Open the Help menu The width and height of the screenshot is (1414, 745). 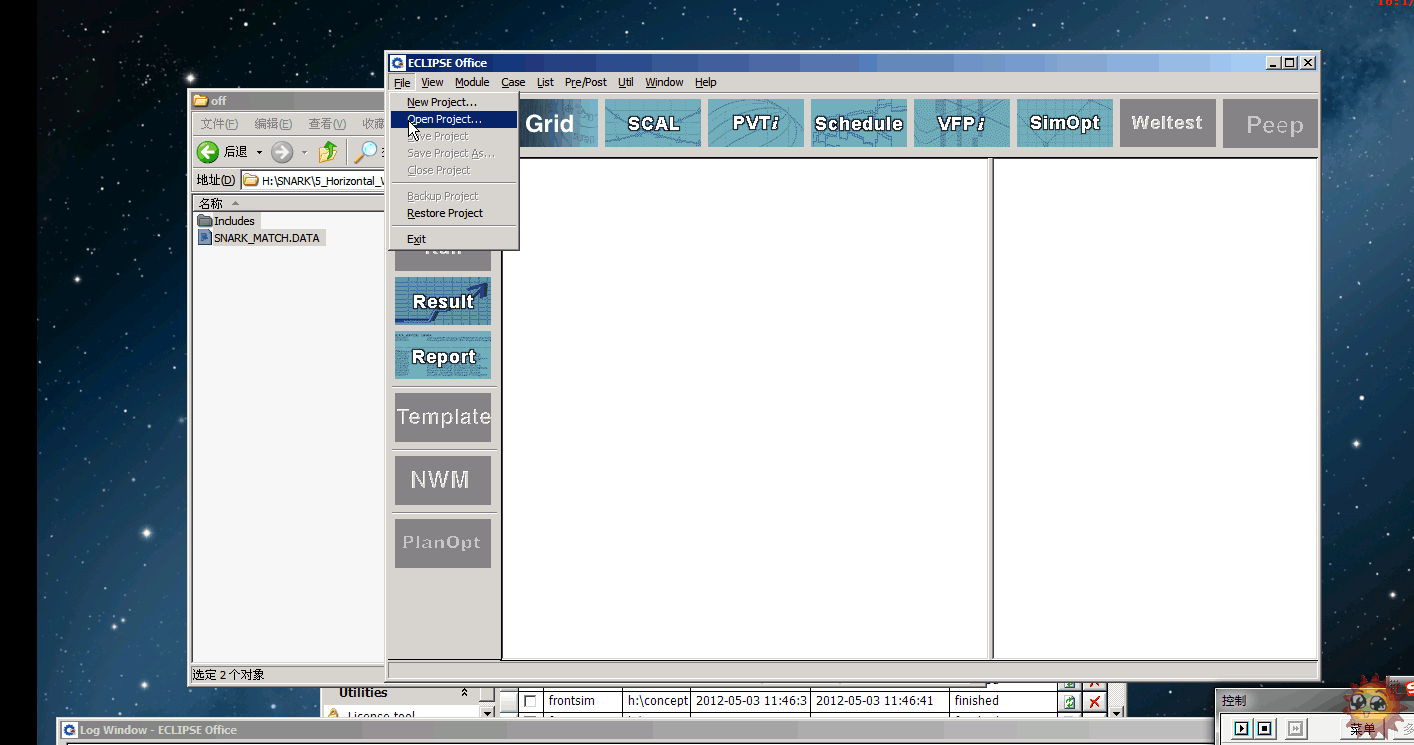click(706, 82)
